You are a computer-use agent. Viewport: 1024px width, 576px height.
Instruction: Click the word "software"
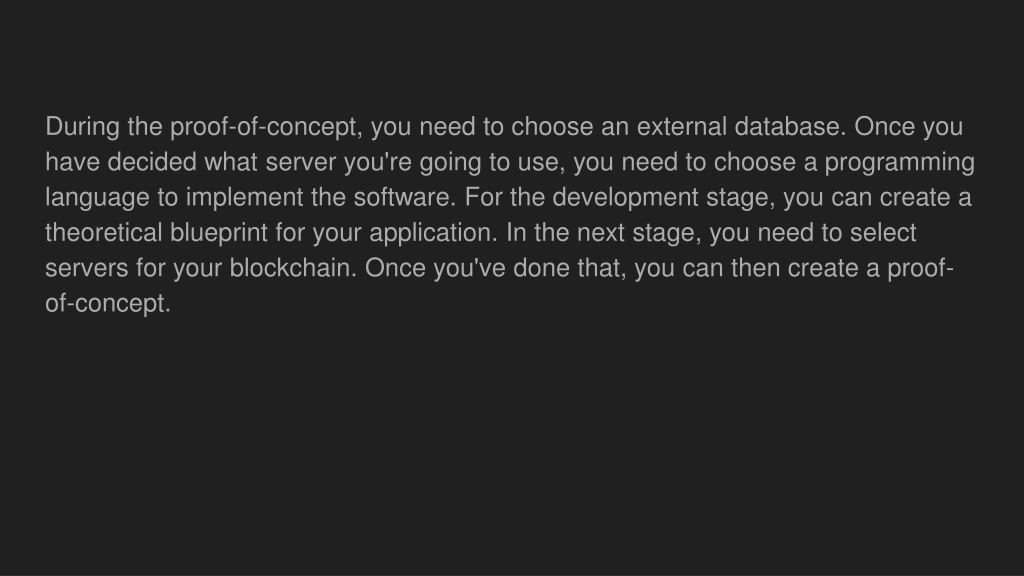pos(404,197)
